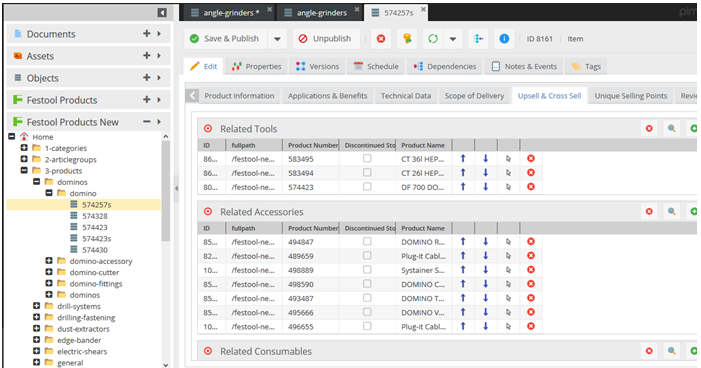This screenshot has width=701, height=368.
Task: Open product 583494 row item
Action: [508, 173]
